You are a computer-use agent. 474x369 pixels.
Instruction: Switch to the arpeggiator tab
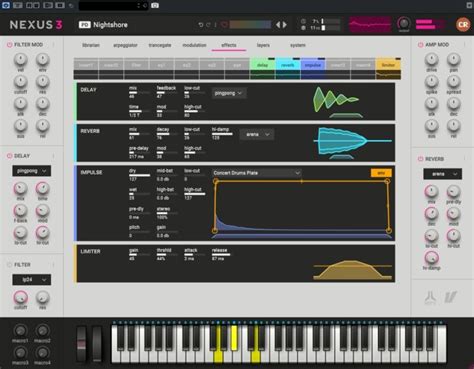(x=125, y=45)
